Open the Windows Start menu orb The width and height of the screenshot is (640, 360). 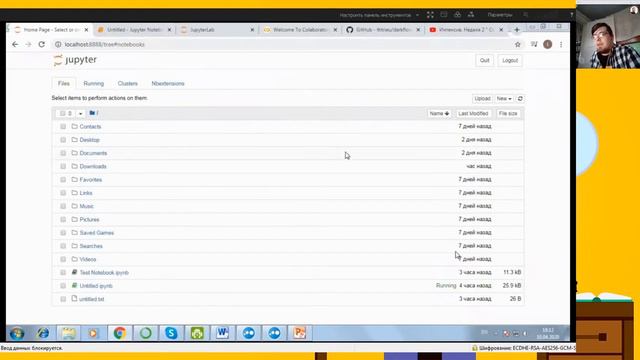17,333
